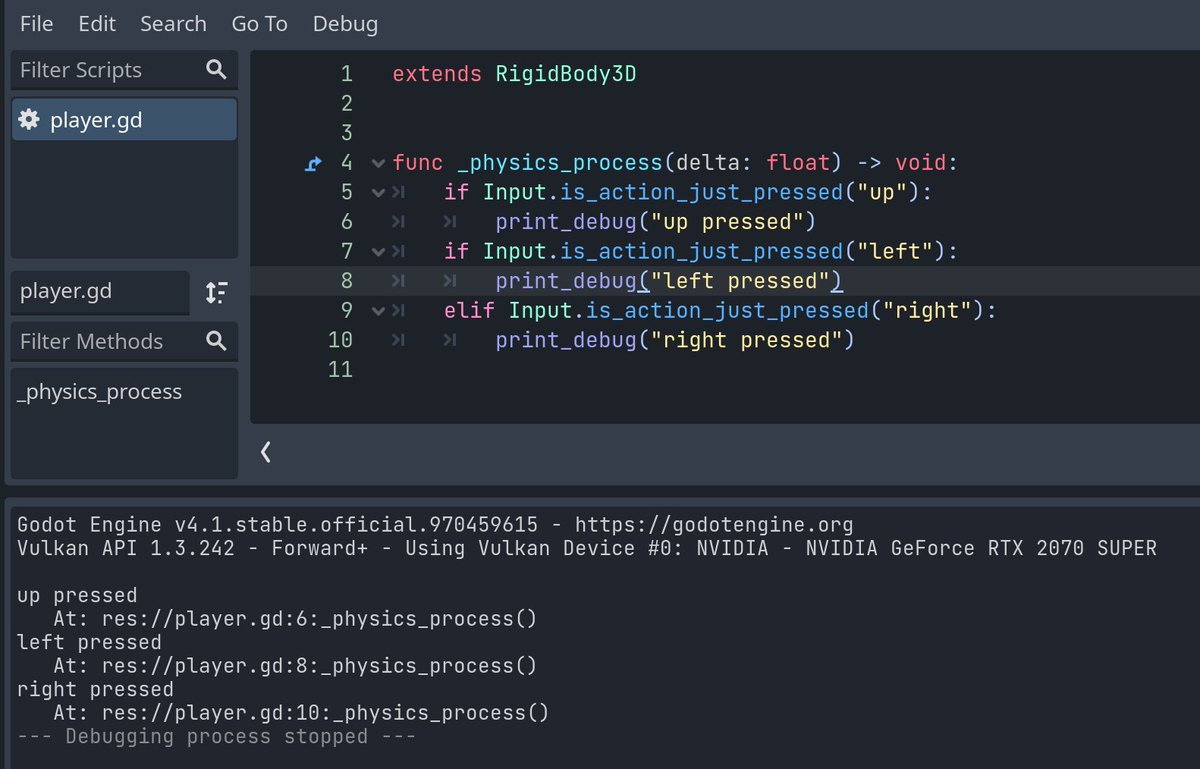Click the "Debugging process stopped" output line
Screen dimensions: 1200x769
[x=216, y=737]
